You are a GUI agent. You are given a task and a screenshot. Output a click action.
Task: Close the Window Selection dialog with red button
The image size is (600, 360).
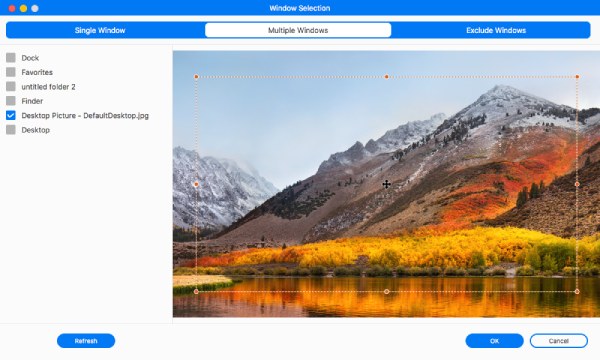point(12,8)
